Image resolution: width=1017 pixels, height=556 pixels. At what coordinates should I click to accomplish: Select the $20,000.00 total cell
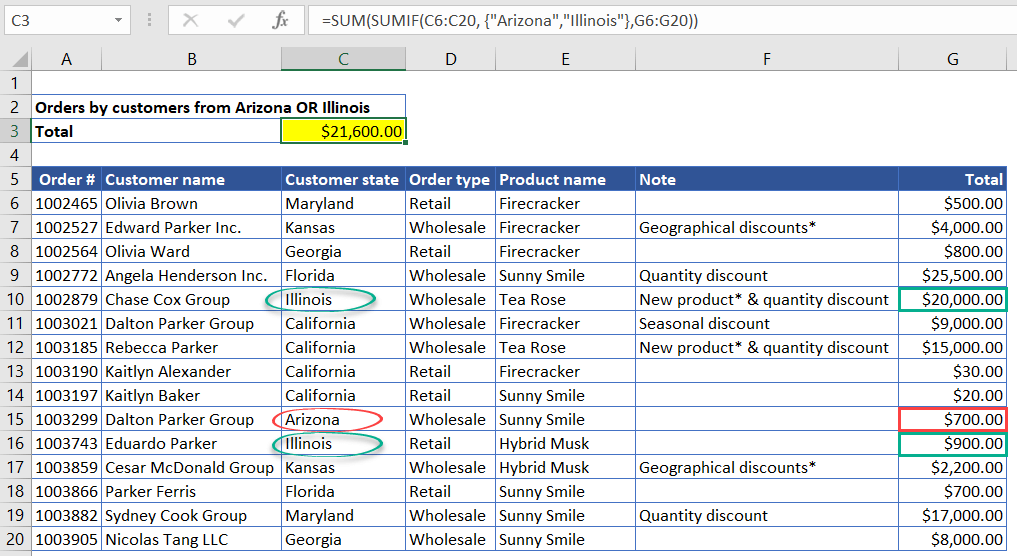[x=952, y=300]
